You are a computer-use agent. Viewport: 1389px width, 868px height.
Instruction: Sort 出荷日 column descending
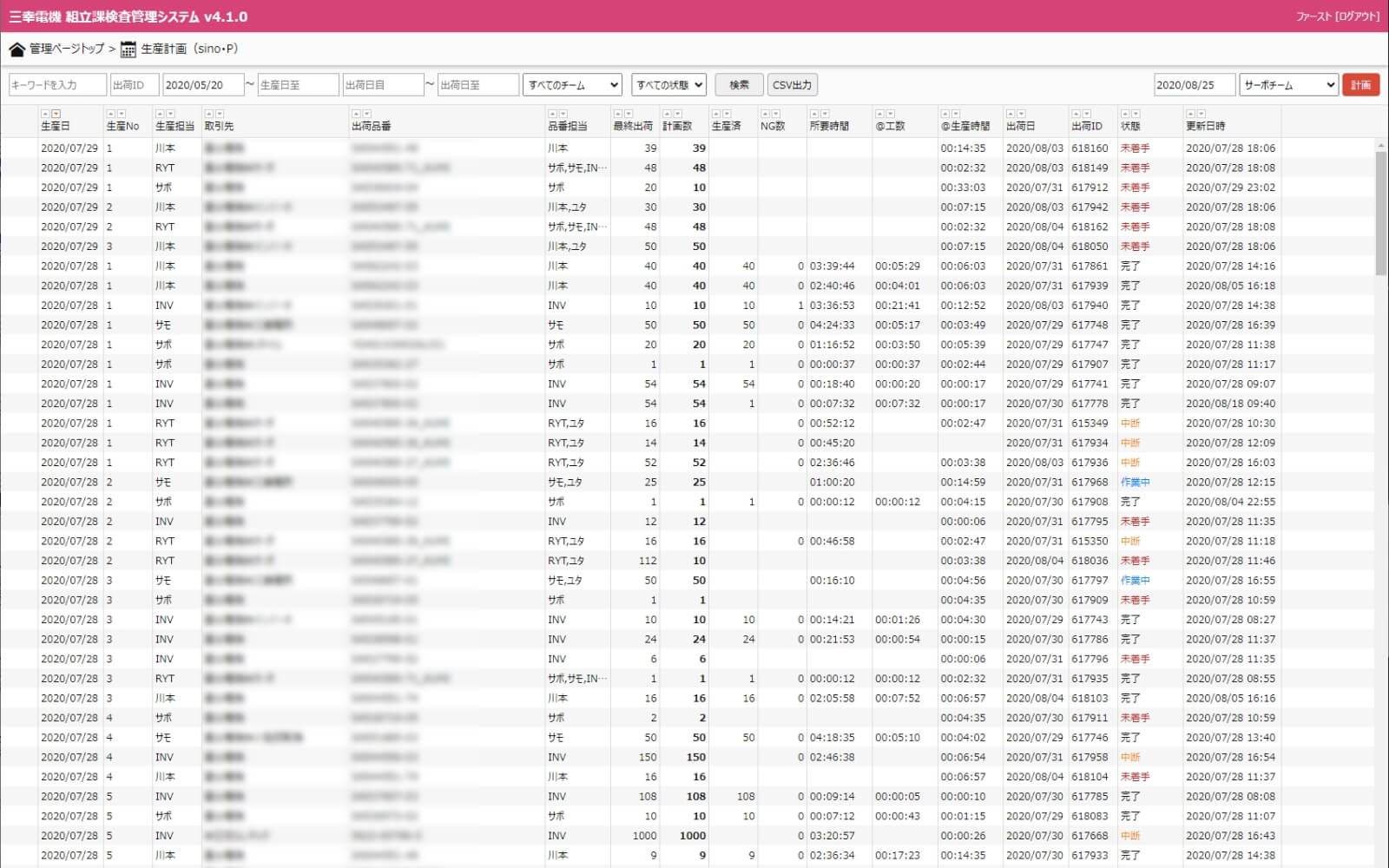(x=1021, y=114)
